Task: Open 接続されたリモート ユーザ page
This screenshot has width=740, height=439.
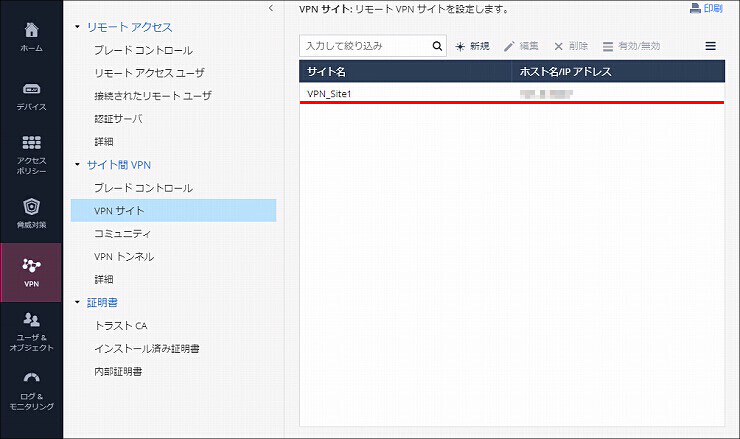Action: 153,96
